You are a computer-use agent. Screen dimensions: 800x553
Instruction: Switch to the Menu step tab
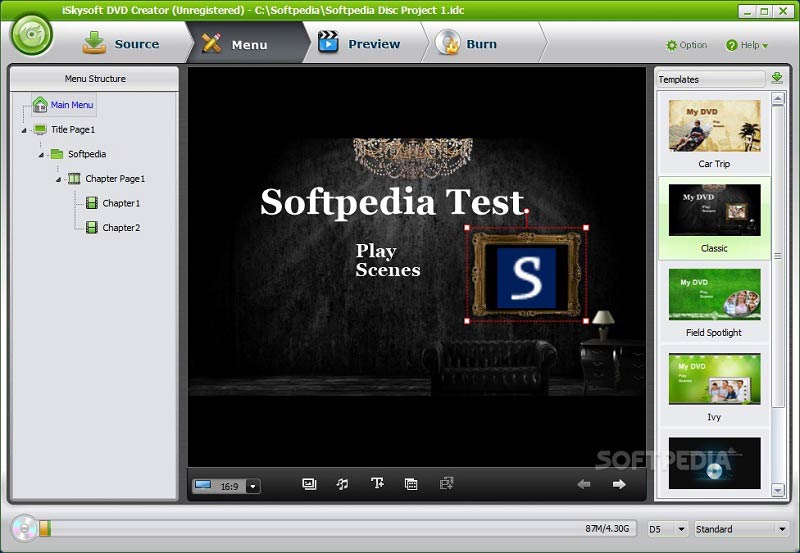(247, 43)
